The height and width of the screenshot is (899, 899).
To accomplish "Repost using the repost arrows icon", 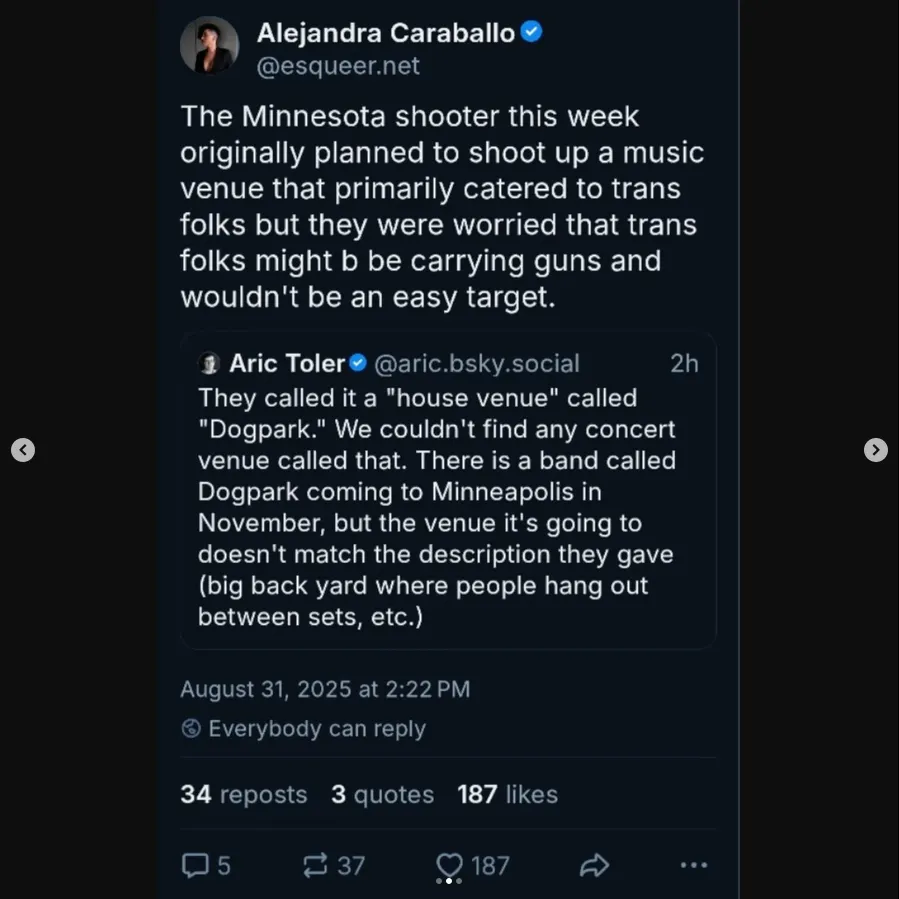I will (315, 865).
